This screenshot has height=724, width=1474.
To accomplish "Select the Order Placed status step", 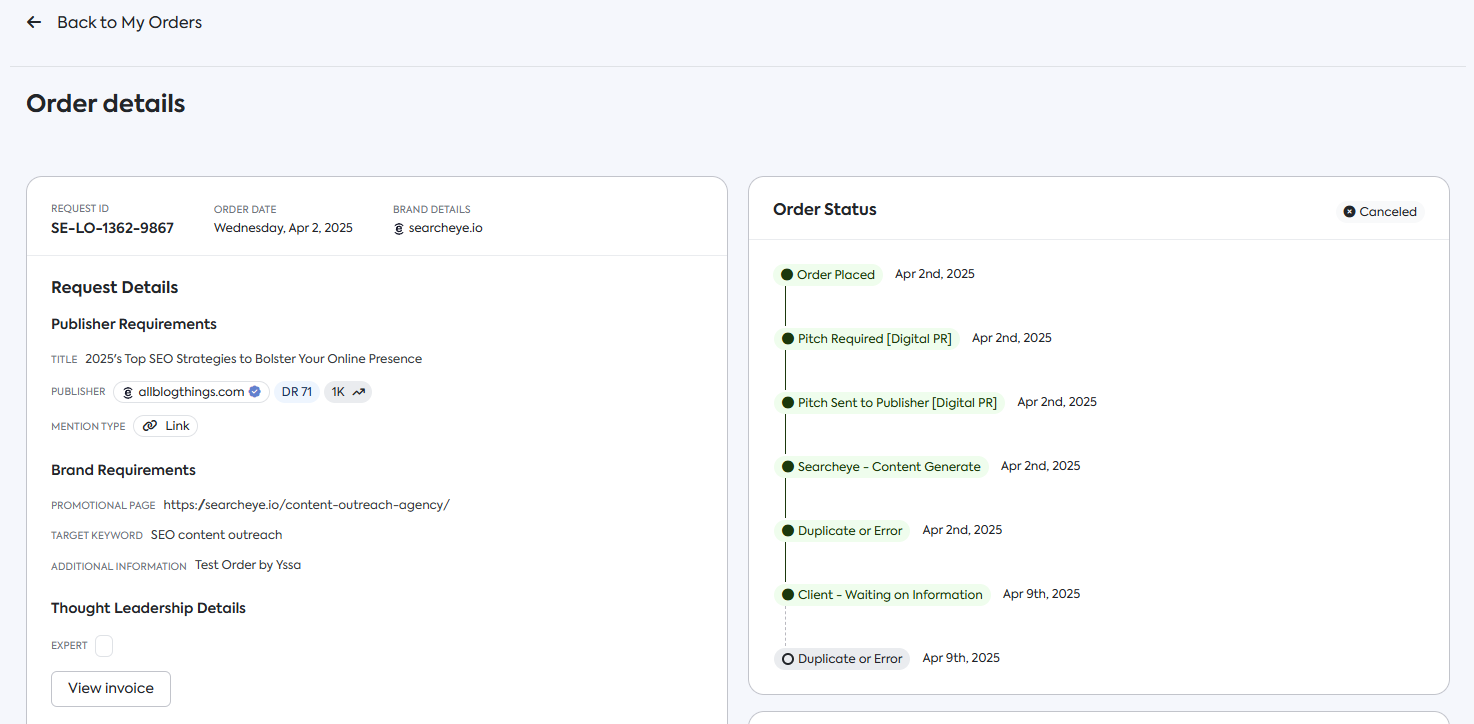I will [835, 275].
